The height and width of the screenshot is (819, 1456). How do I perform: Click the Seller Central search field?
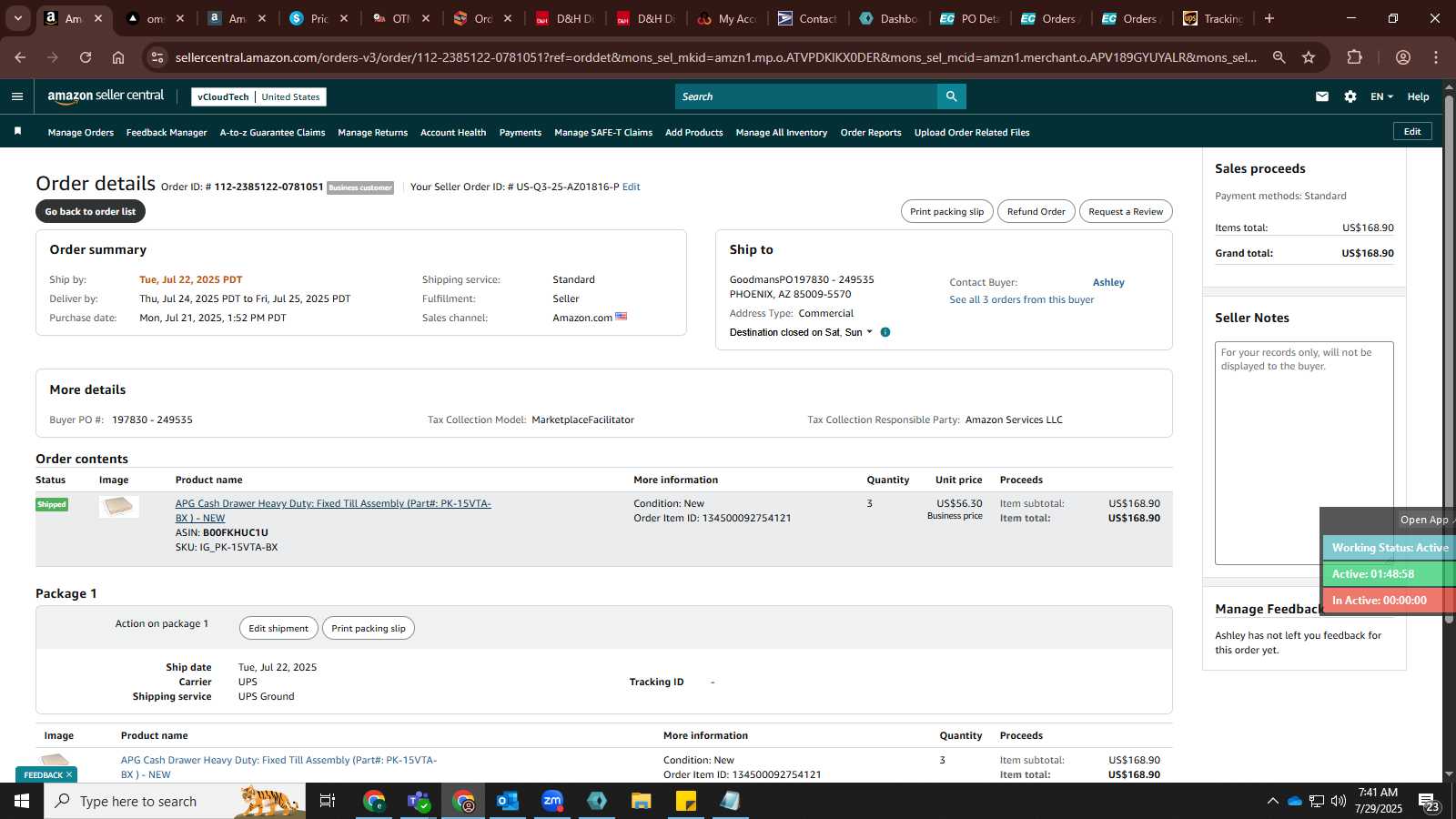pyautogui.click(x=805, y=96)
